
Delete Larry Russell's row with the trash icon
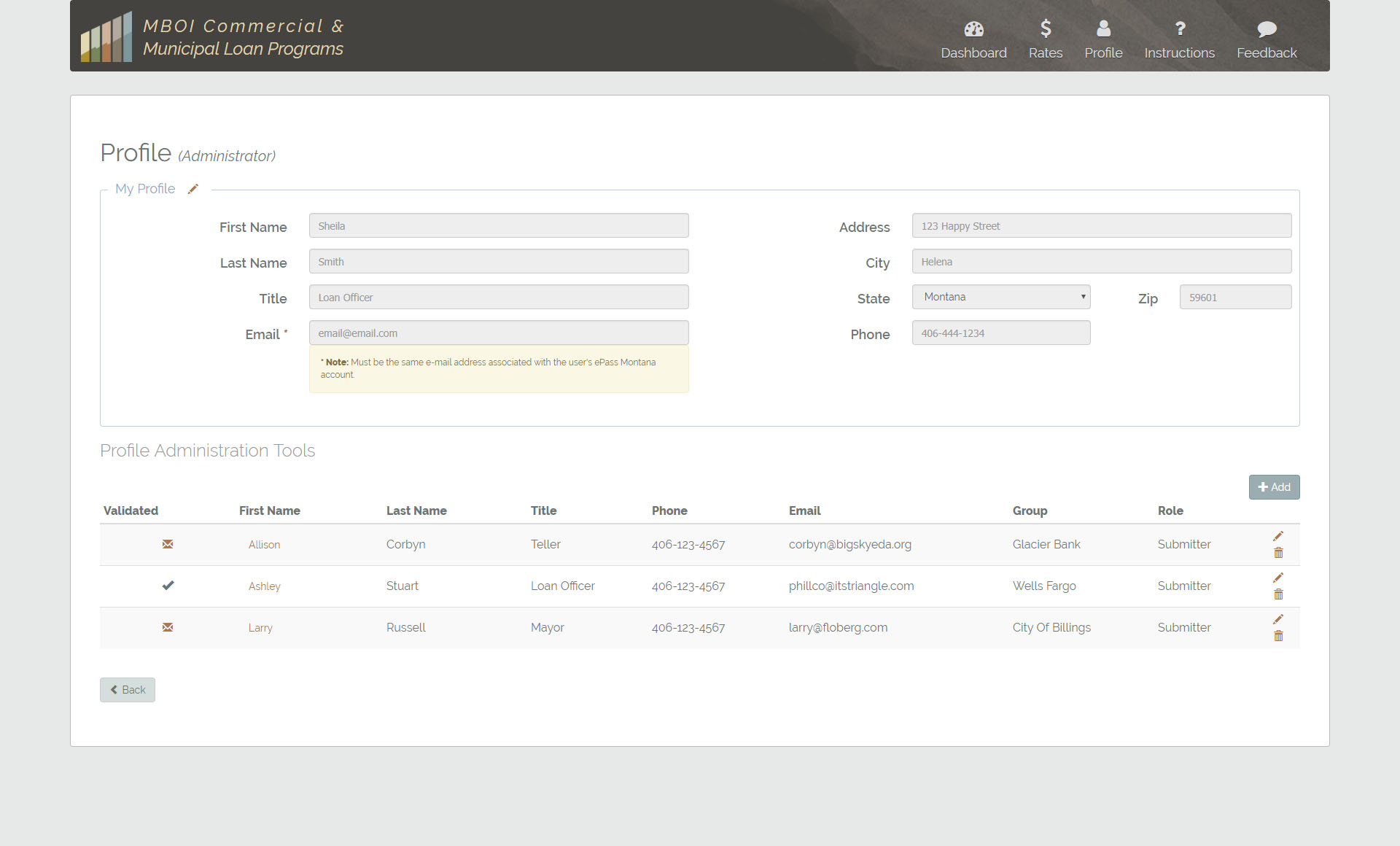coord(1278,636)
